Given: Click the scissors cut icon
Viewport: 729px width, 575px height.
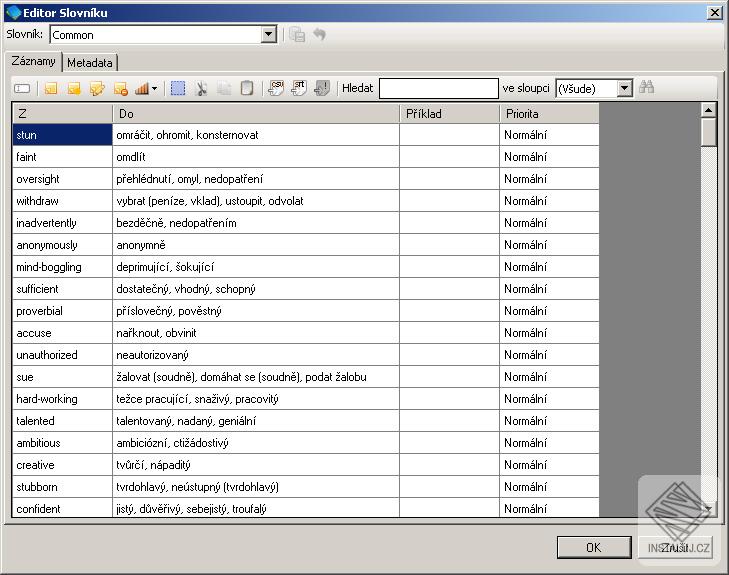Looking at the screenshot, I should click(x=201, y=88).
